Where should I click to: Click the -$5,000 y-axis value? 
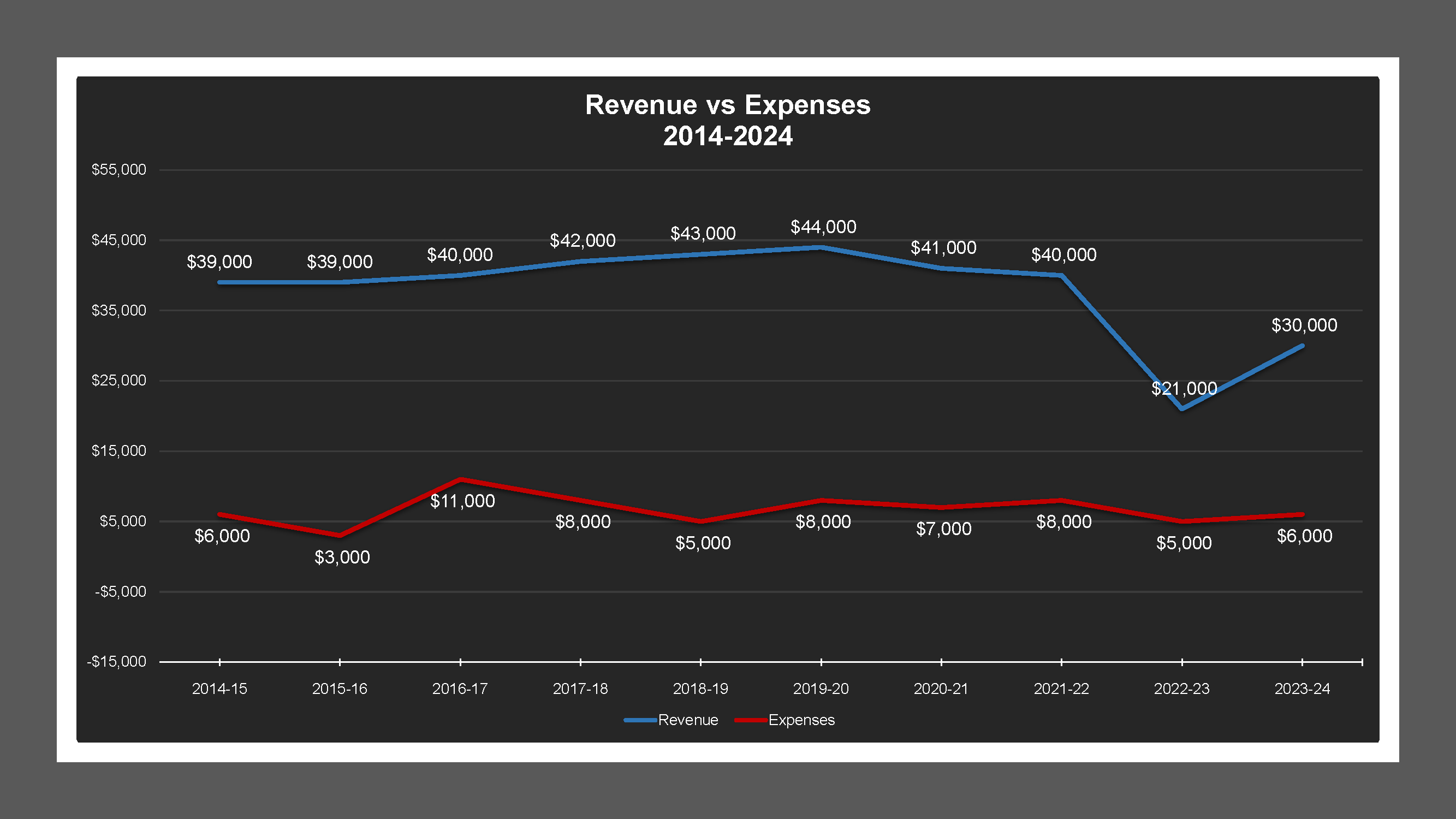click(x=121, y=592)
